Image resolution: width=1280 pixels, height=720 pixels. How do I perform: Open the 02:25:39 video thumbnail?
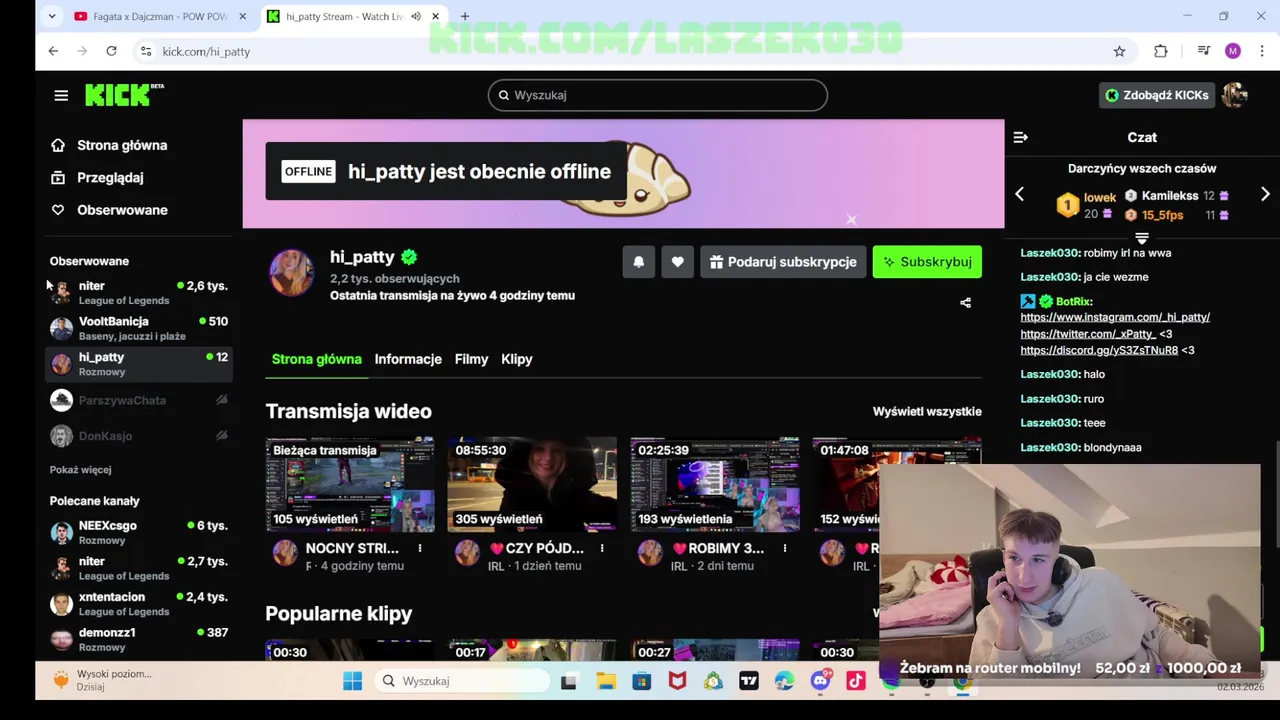715,484
